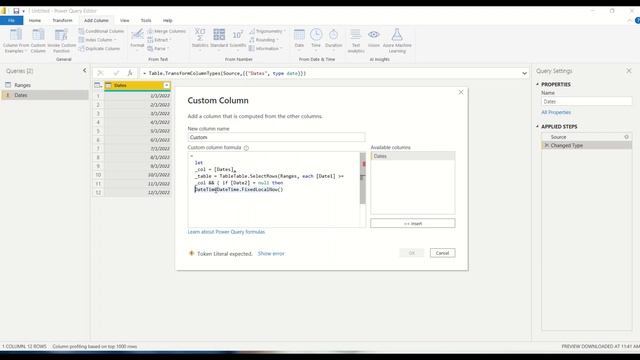Select the Ranges query
This screenshot has height=360, width=640.
pyautogui.click(x=22, y=85)
